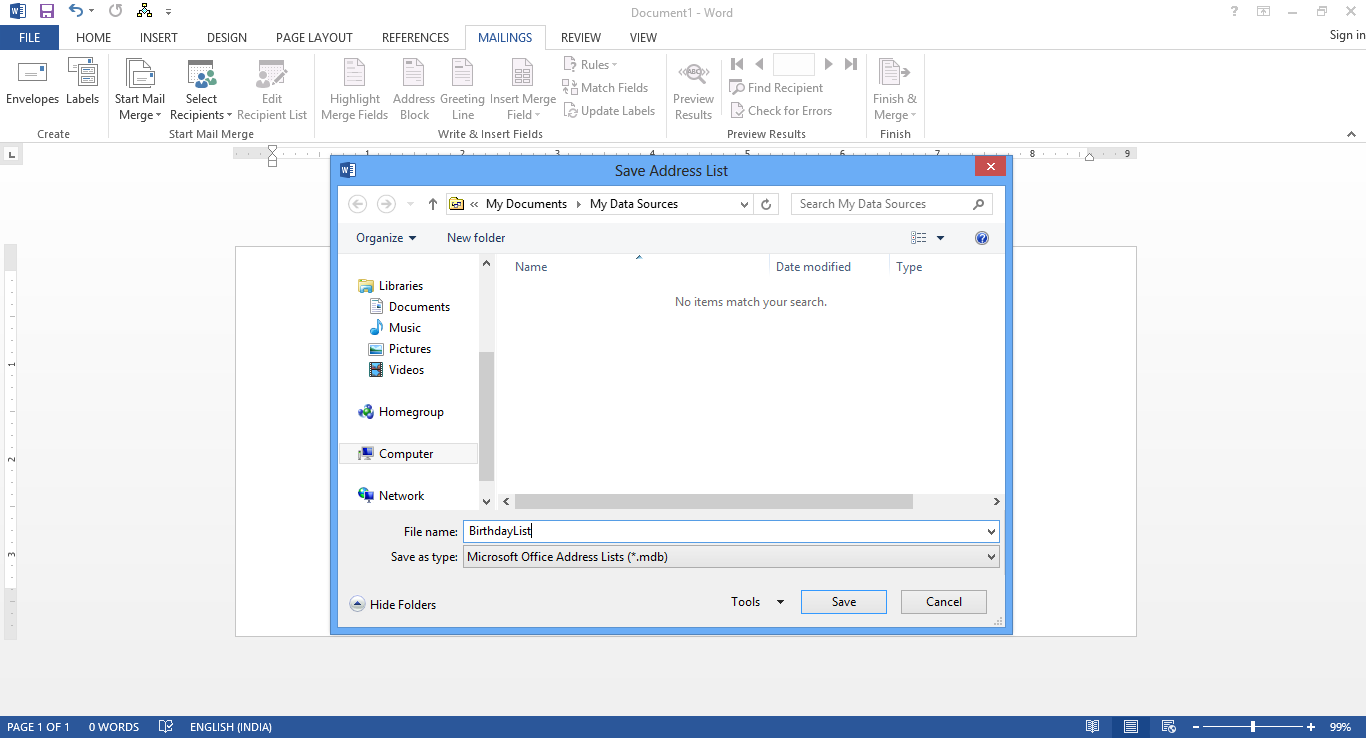Click the Word Help question mark icon
The width and height of the screenshot is (1366, 738).
(x=1234, y=12)
